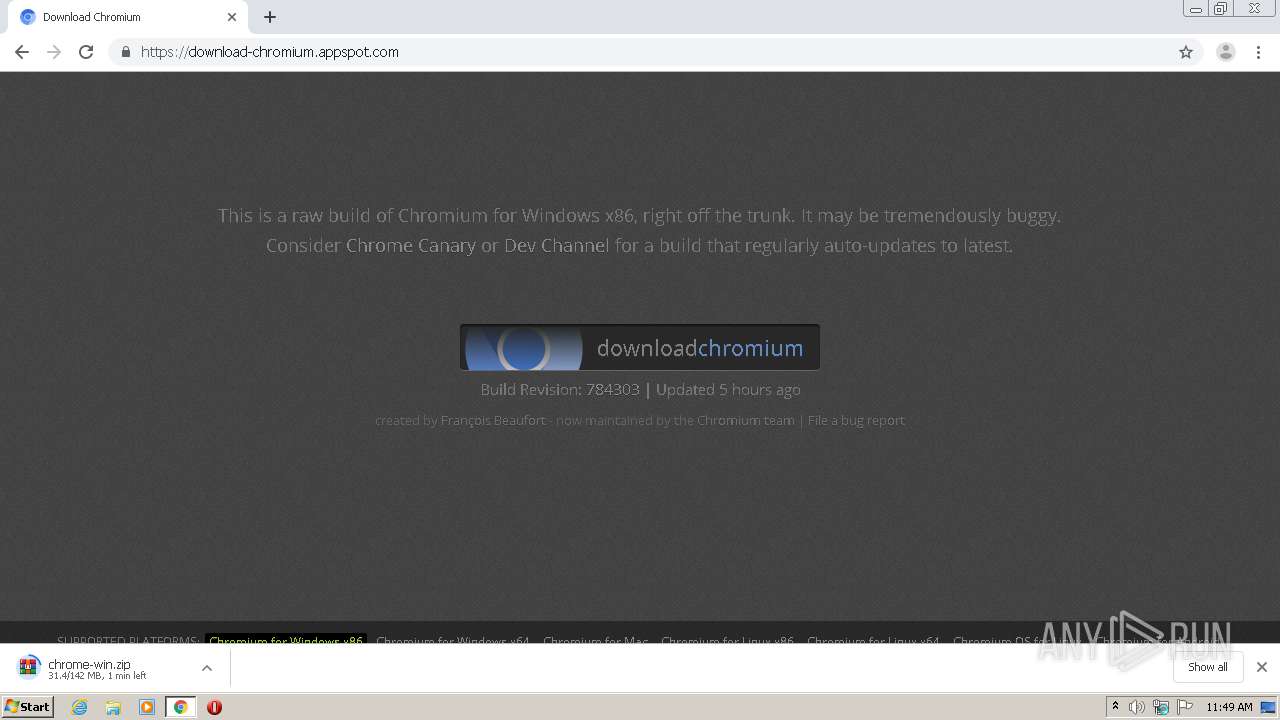Click the chrome-win.zip file icon

click(x=28, y=667)
